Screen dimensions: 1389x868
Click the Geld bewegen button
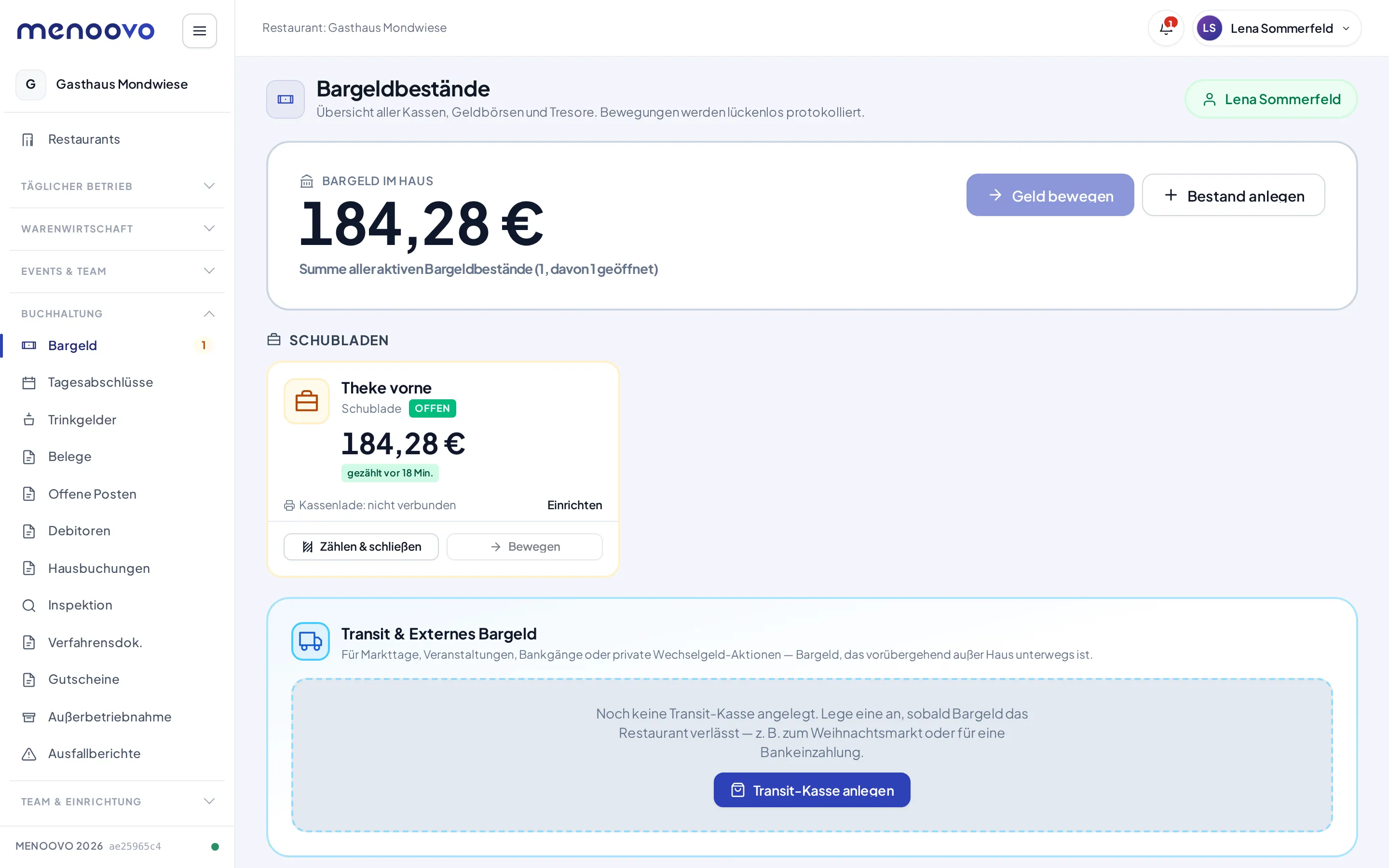click(x=1050, y=195)
